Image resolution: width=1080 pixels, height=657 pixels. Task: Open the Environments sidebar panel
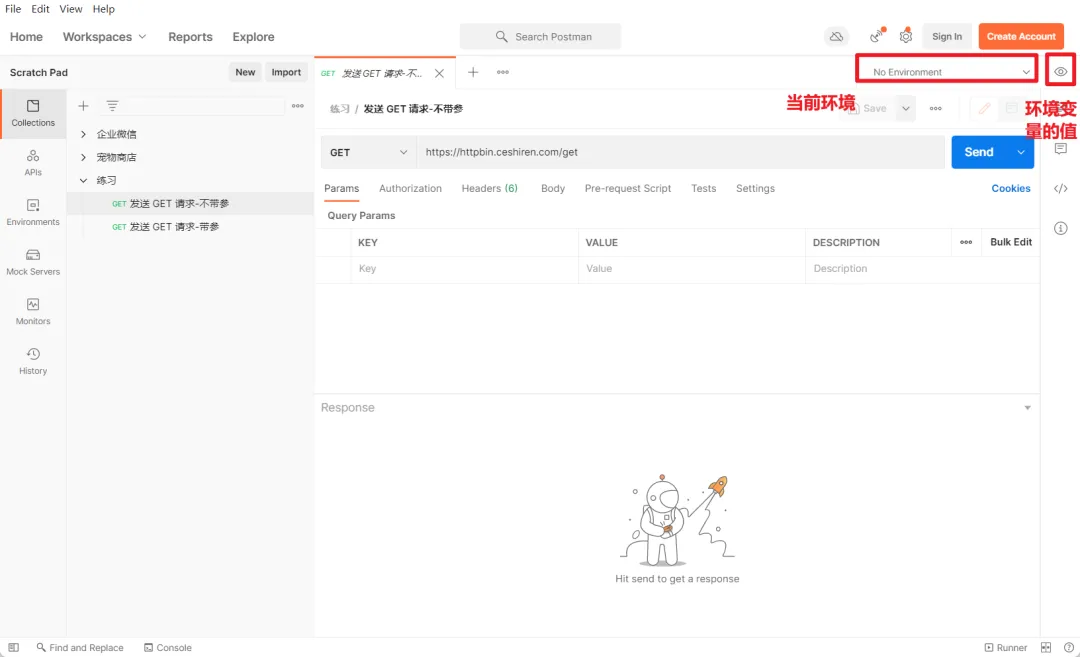(x=33, y=213)
